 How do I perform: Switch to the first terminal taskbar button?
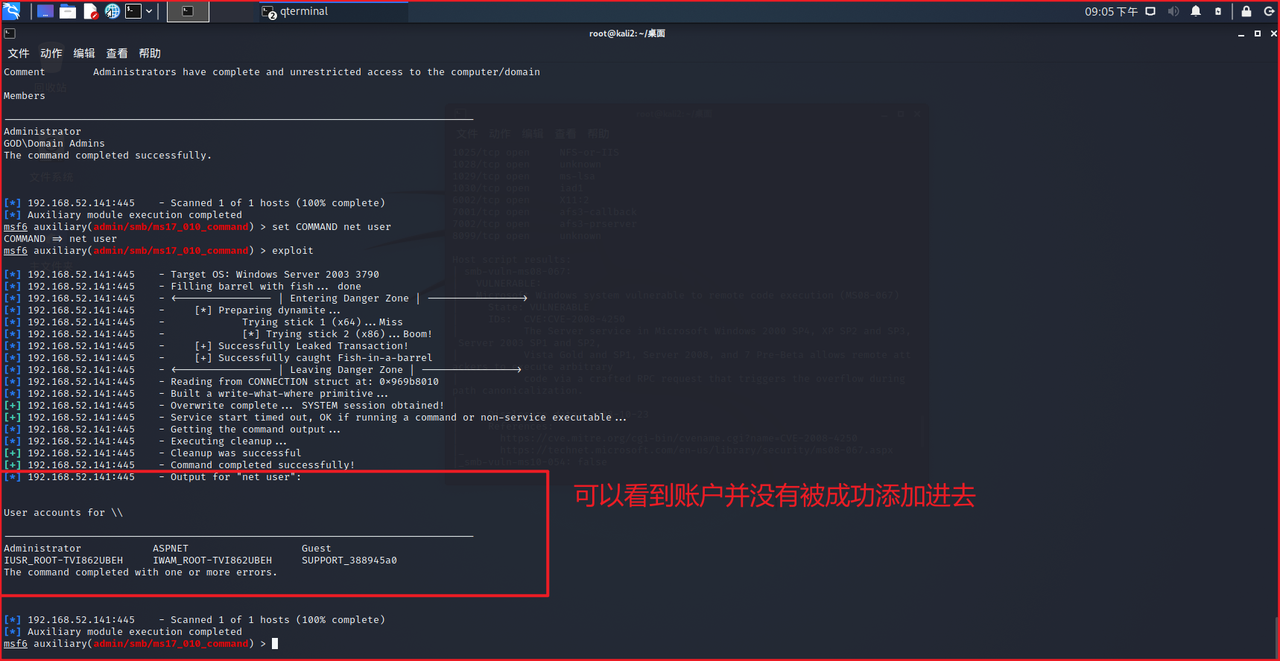pos(188,11)
